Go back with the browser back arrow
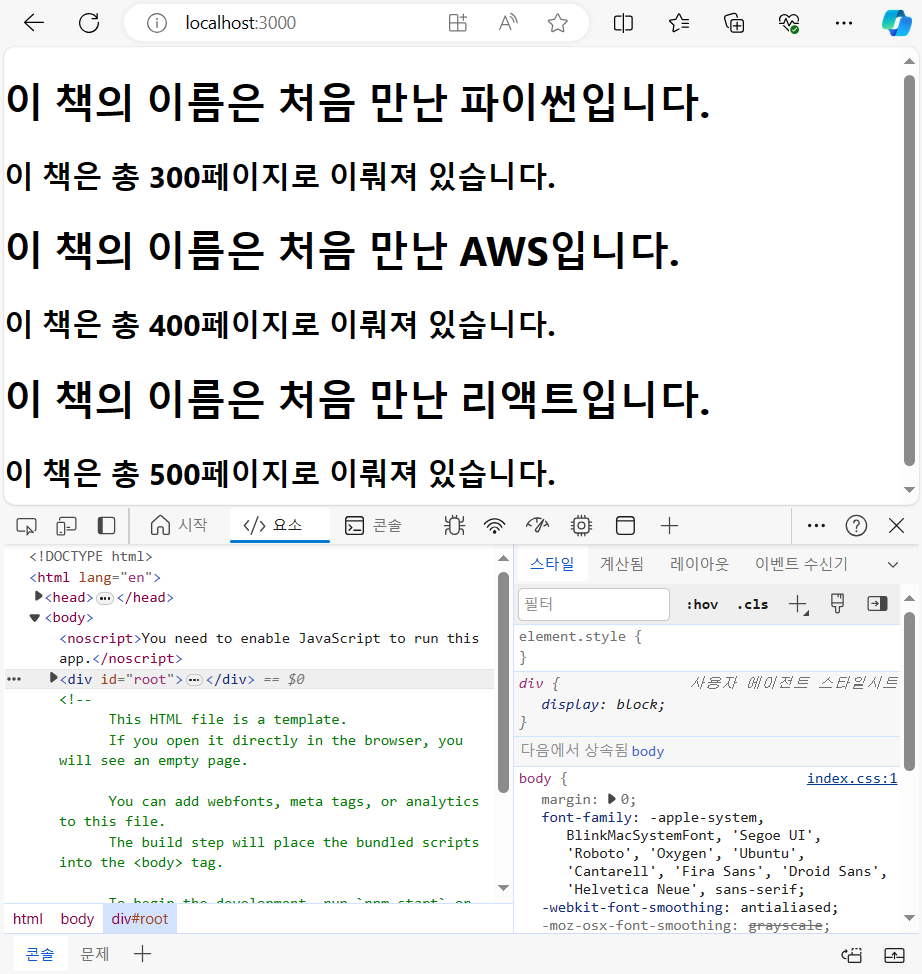Image resolution: width=922 pixels, height=974 pixels. (x=34, y=23)
